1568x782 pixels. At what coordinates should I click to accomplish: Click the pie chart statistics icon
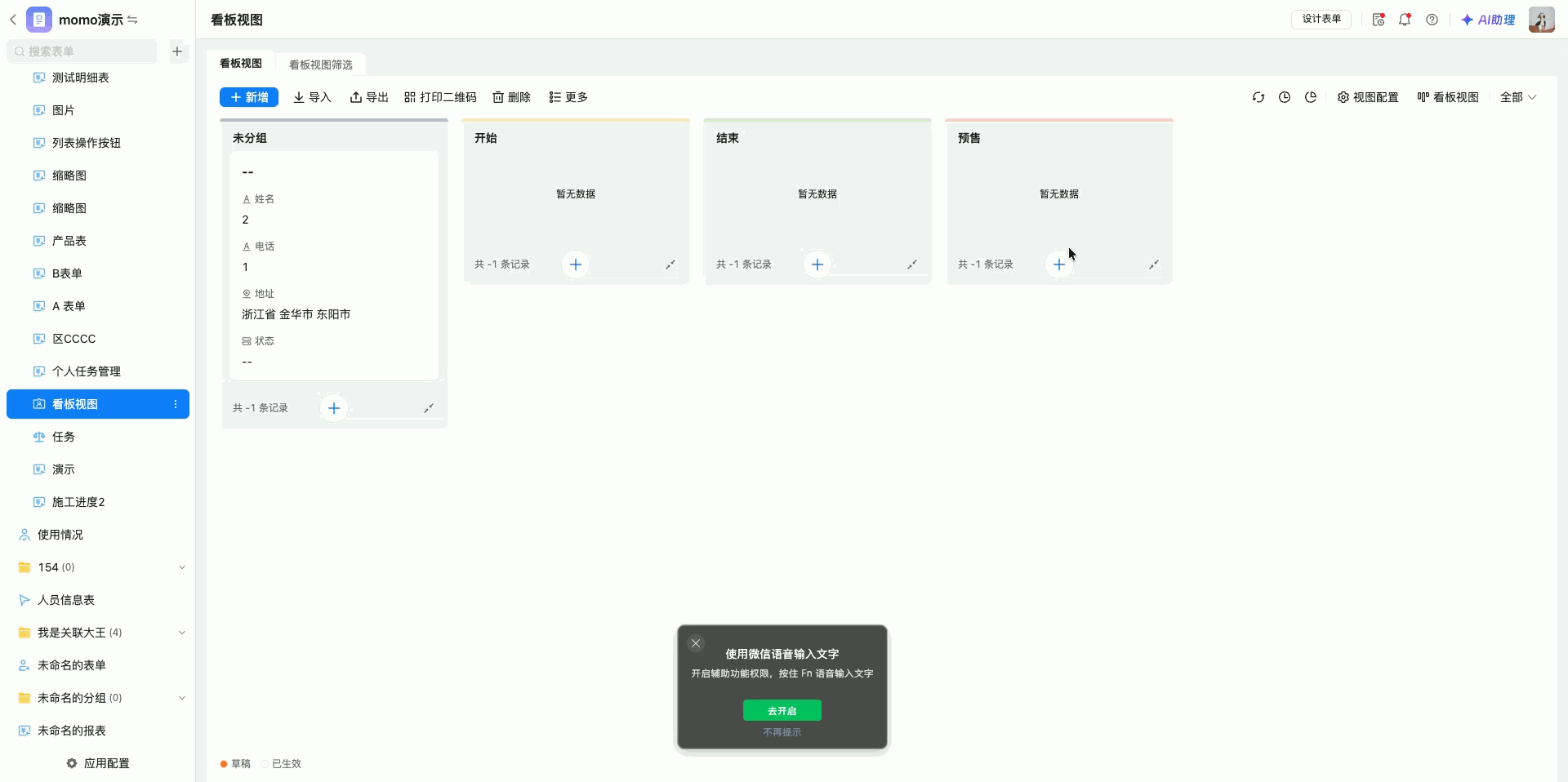point(1311,97)
